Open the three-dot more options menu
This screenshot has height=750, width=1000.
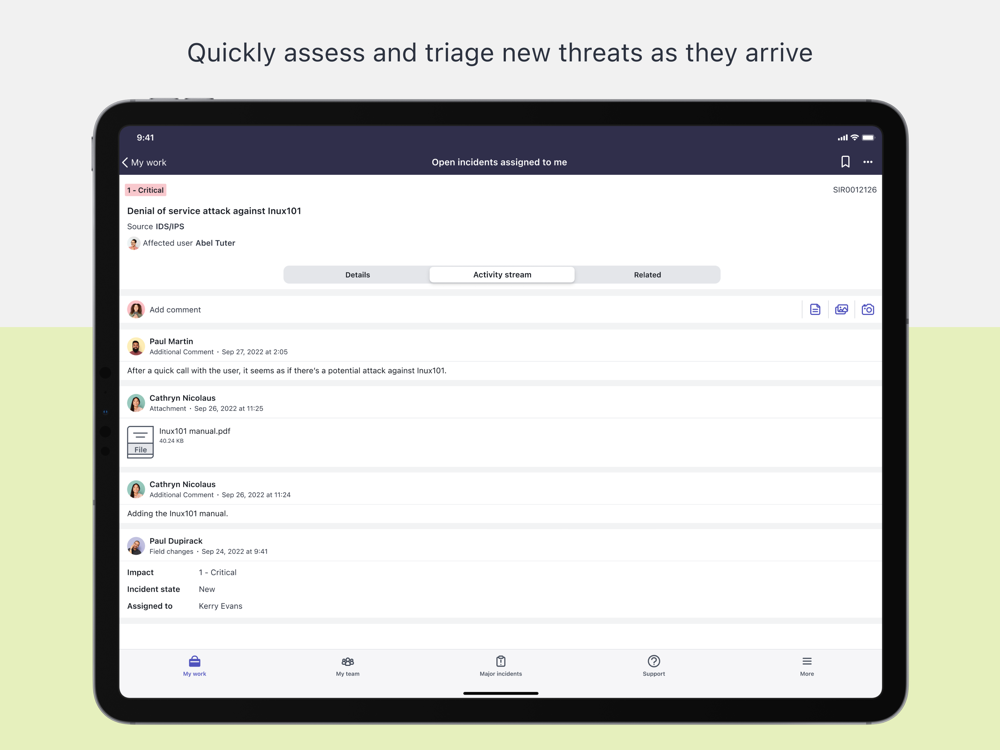click(x=868, y=162)
